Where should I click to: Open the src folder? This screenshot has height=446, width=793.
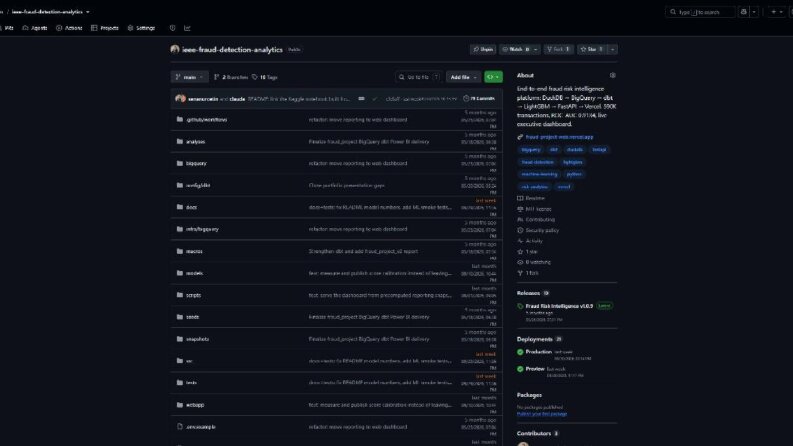coord(189,361)
